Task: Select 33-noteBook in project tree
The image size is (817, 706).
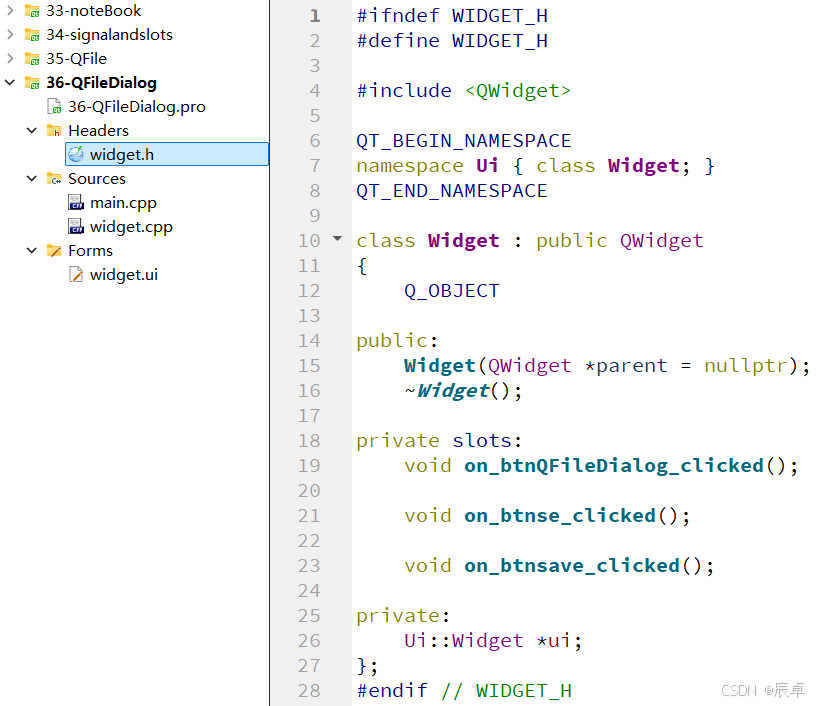Action: [x=93, y=10]
